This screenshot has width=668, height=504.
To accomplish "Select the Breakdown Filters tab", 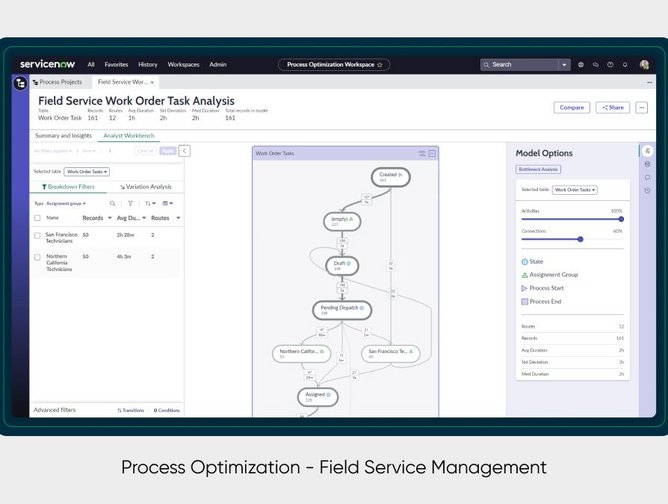I will coord(68,187).
